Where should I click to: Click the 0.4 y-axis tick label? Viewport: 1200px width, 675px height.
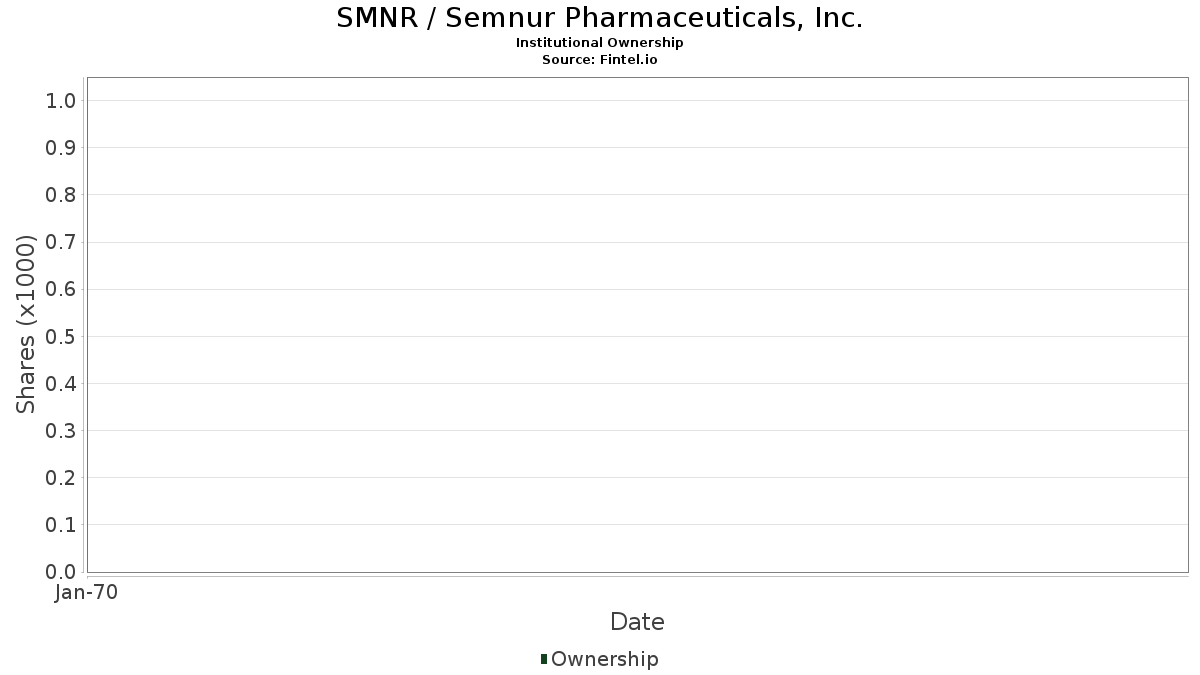61,383
